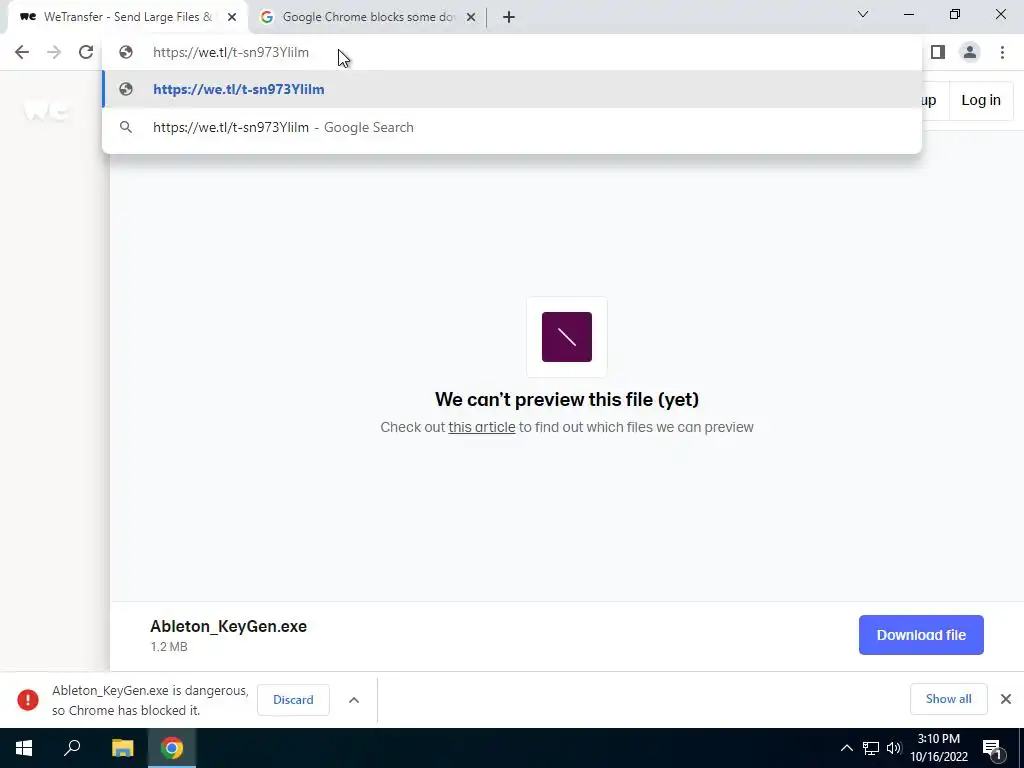Click the purple file preview thumbnail
The width and height of the screenshot is (1024, 768).
click(567, 337)
